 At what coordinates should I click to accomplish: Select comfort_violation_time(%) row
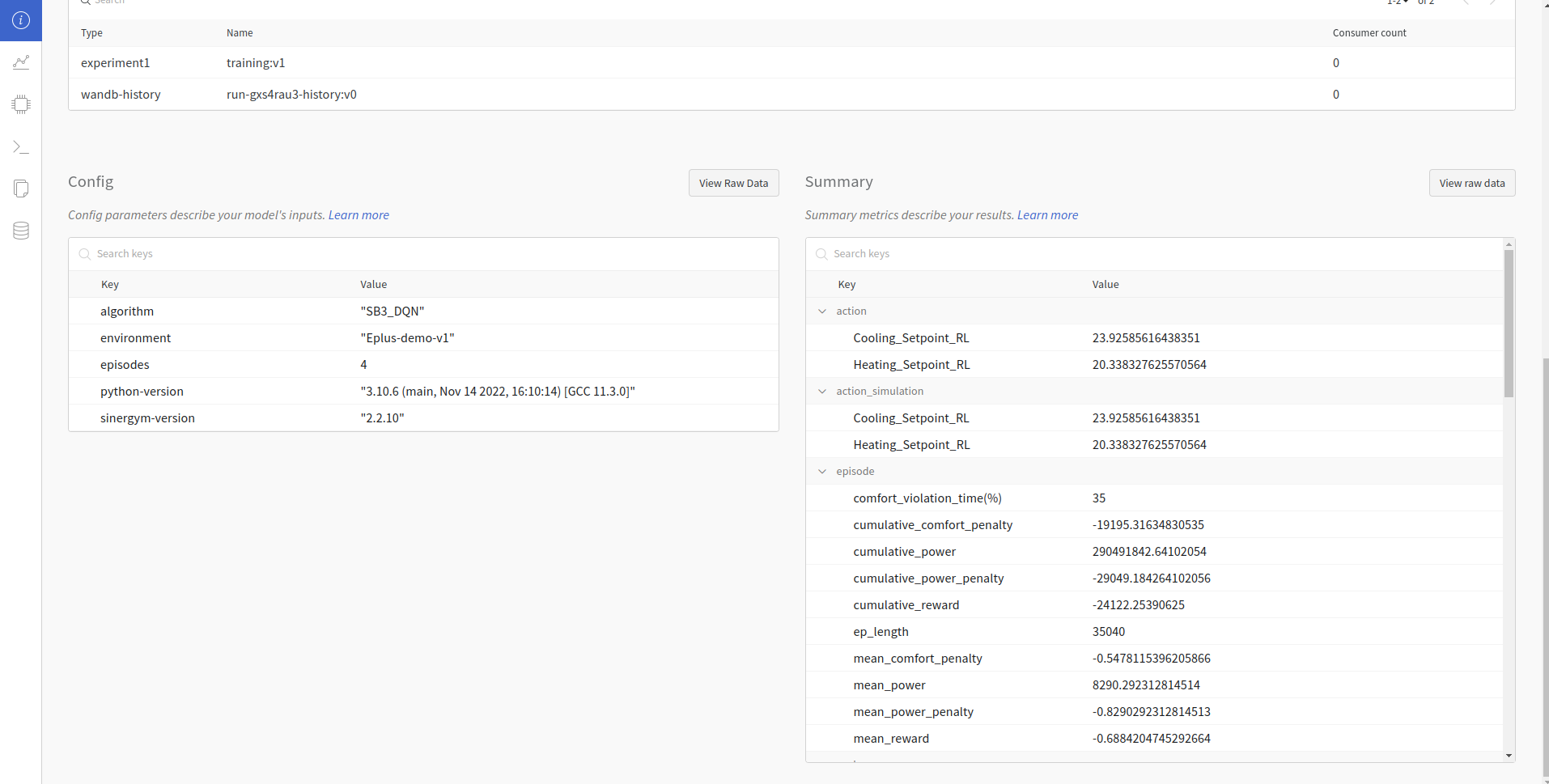1154,498
